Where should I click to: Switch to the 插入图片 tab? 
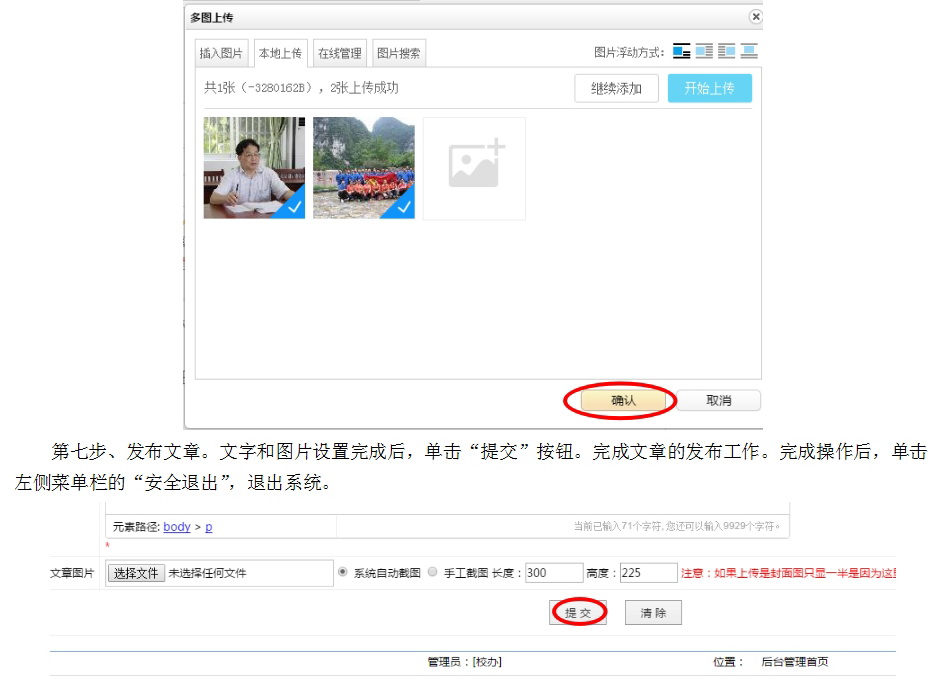pos(221,53)
